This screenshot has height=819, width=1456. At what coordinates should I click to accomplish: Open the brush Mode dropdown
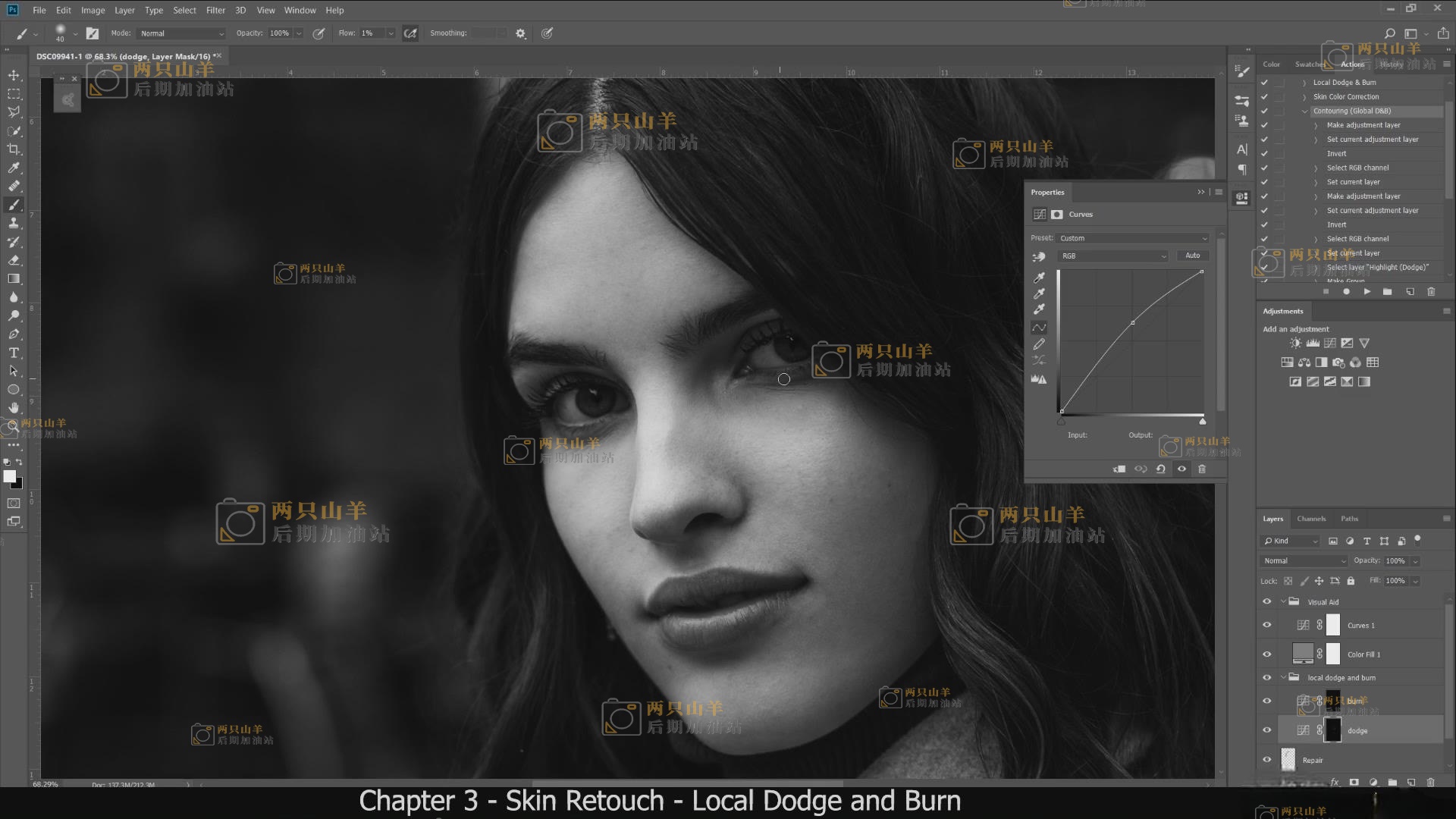click(182, 33)
